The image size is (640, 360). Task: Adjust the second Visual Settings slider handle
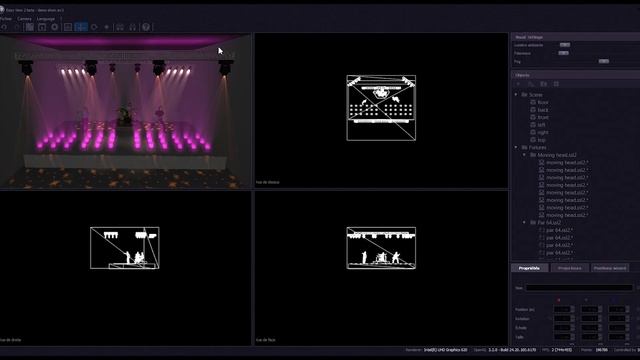[x=563, y=53]
